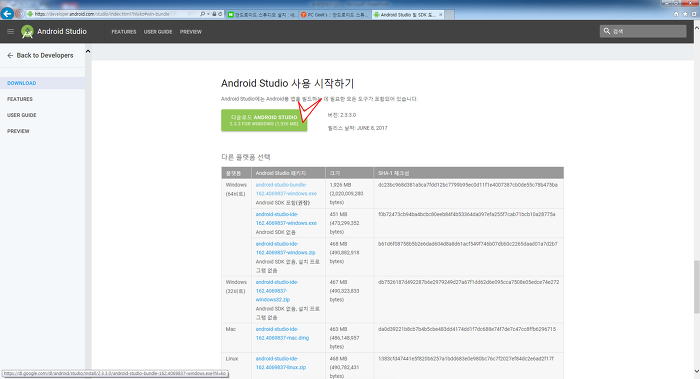Image resolution: width=700 pixels, height=379 pixels.
Task: Click the 'Android Studio 사용 시작하기' heading
Action: [x=287, y=83]
